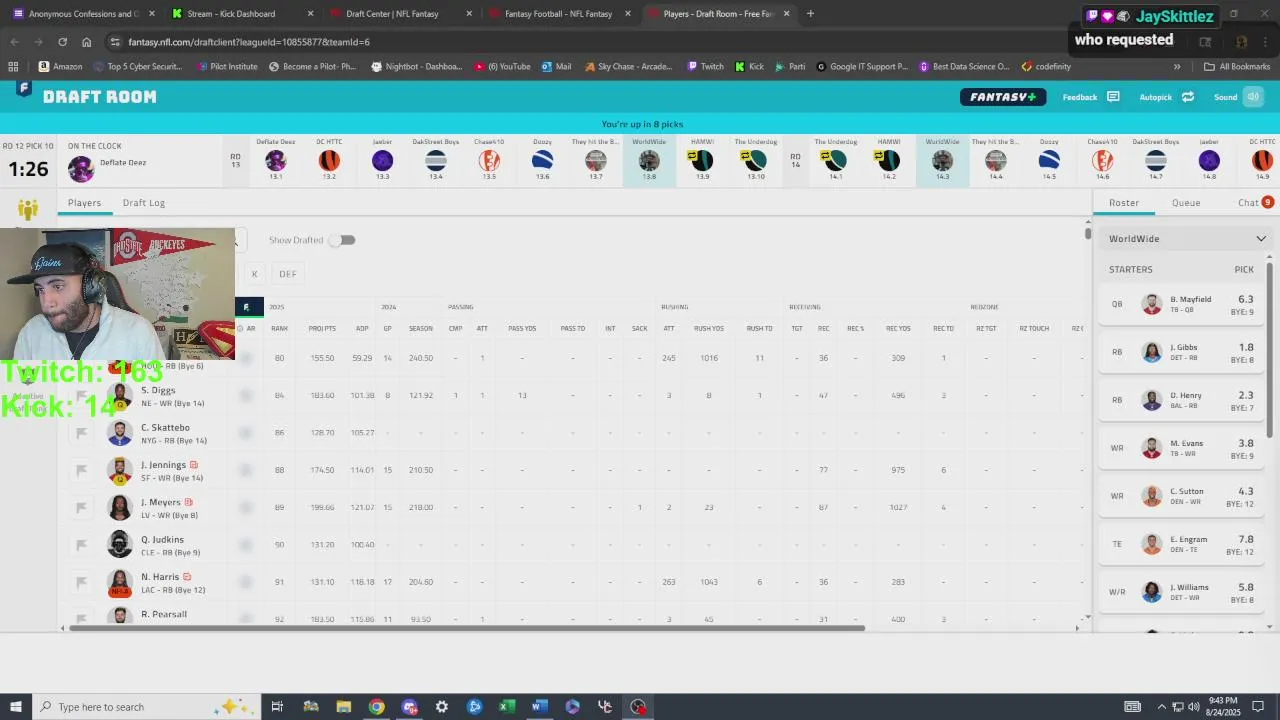This screenshot has height=720, width=1280.
Task: Click the 1043 rush yards value for N. Harris
Action: (x=709, y=582)
